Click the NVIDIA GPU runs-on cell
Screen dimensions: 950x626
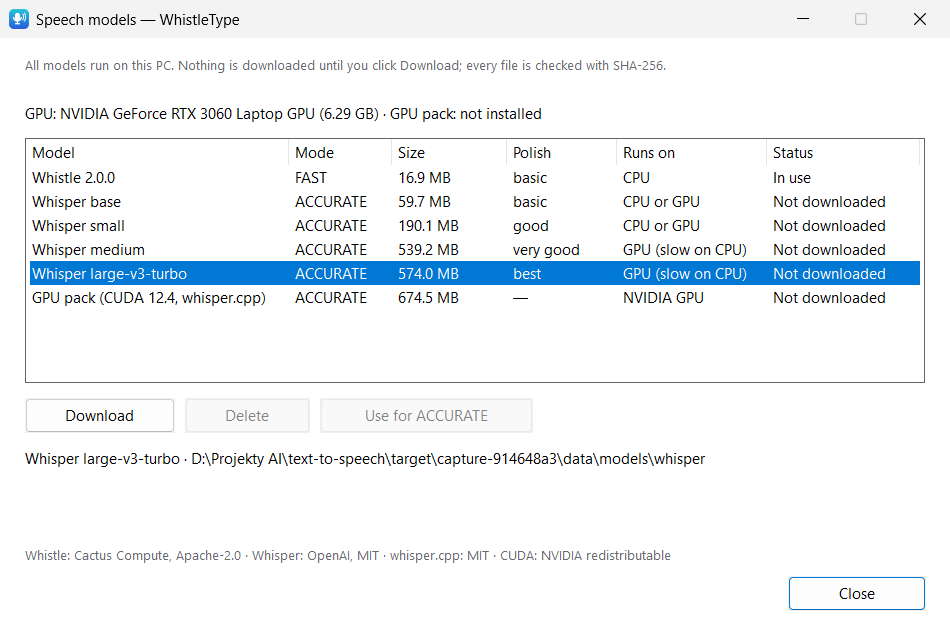tap(663, 298)
